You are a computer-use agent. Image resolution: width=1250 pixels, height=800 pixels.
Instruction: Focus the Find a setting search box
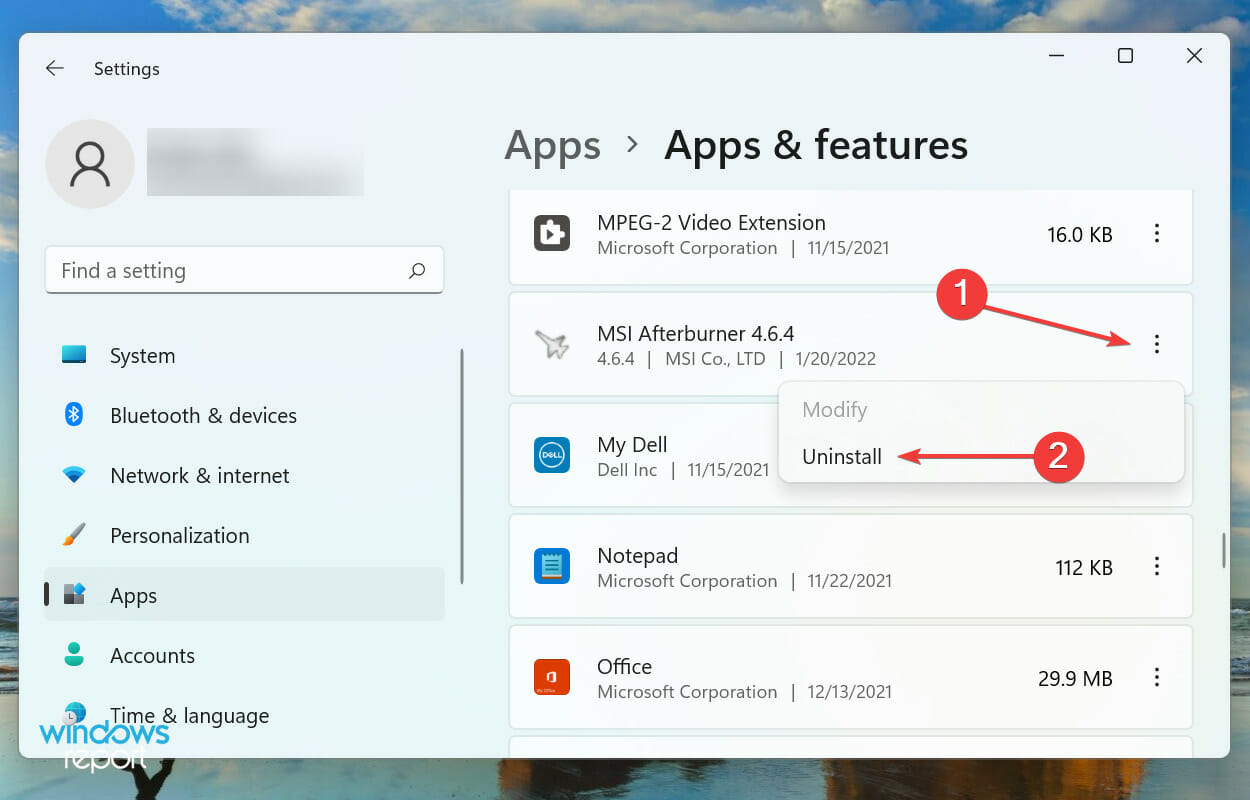click(244, 270)
